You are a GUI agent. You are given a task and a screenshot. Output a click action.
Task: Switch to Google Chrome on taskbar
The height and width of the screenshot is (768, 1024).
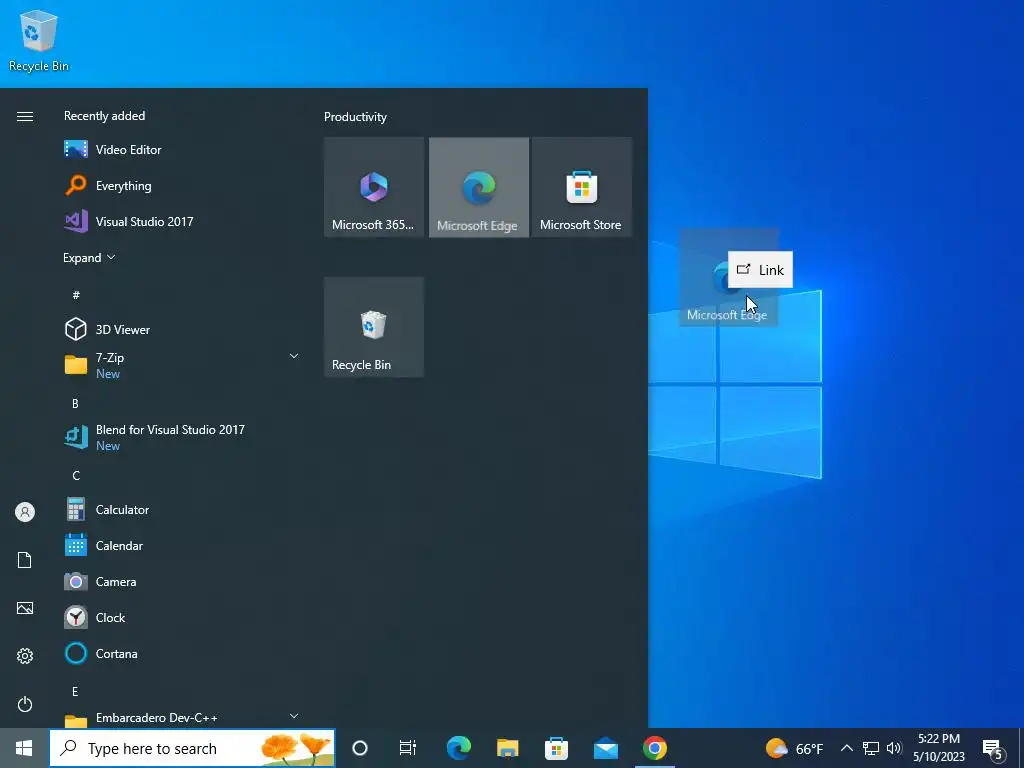(x=654, y=748)
